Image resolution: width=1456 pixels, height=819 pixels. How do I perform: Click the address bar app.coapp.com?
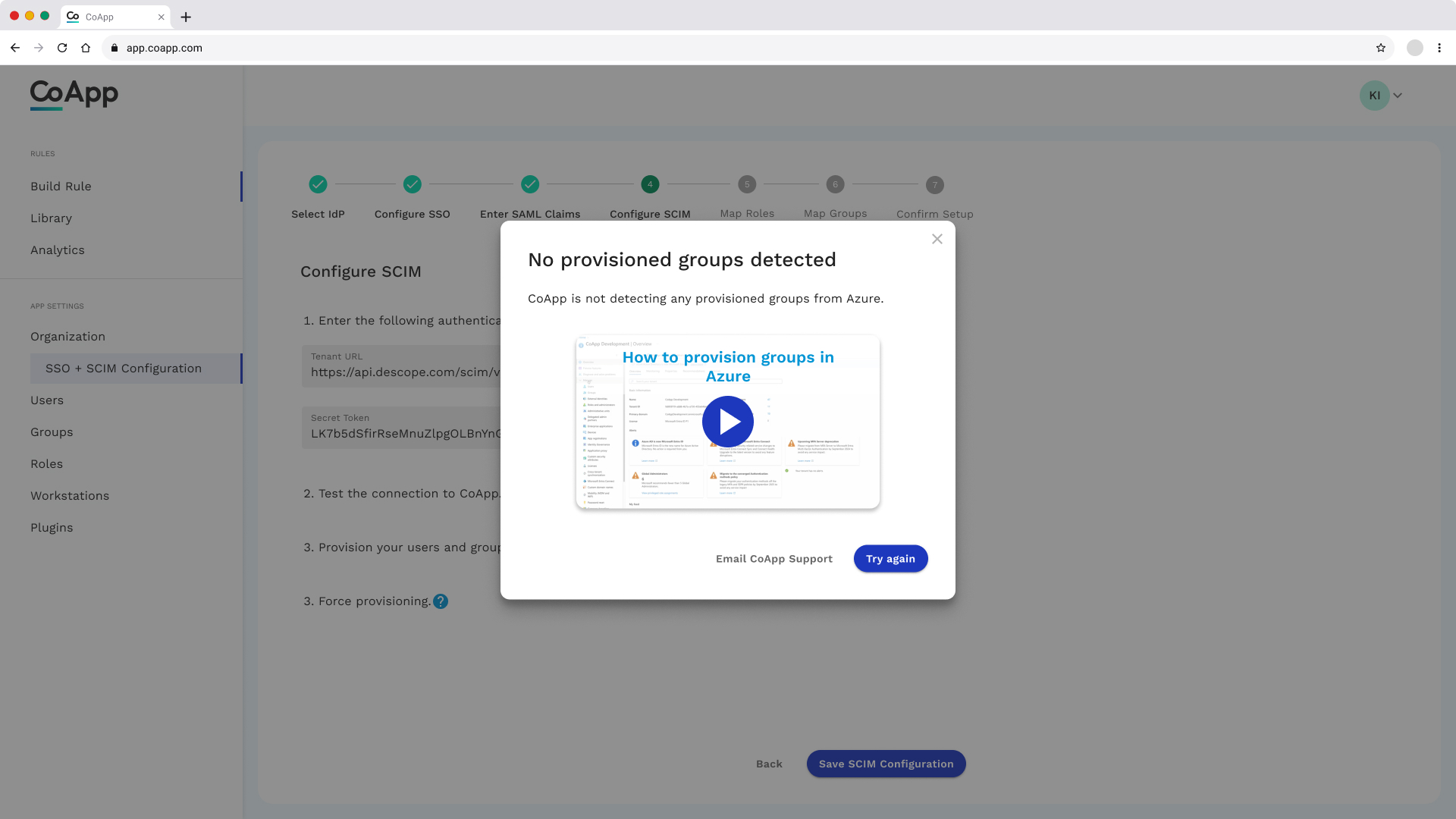747,48
